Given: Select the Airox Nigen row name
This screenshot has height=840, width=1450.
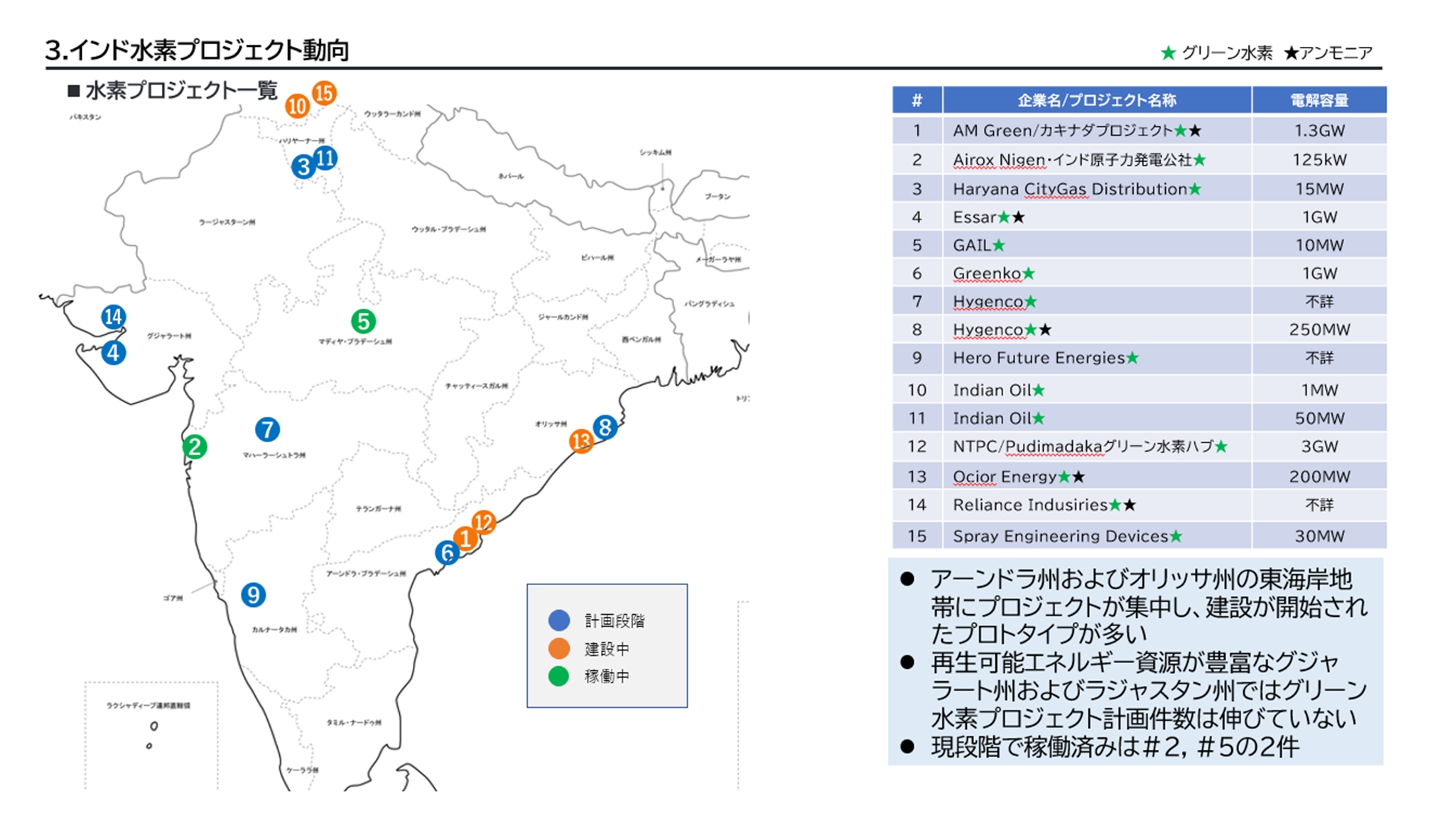Looking at the screenshot, I should click(x=1097, y=160).
